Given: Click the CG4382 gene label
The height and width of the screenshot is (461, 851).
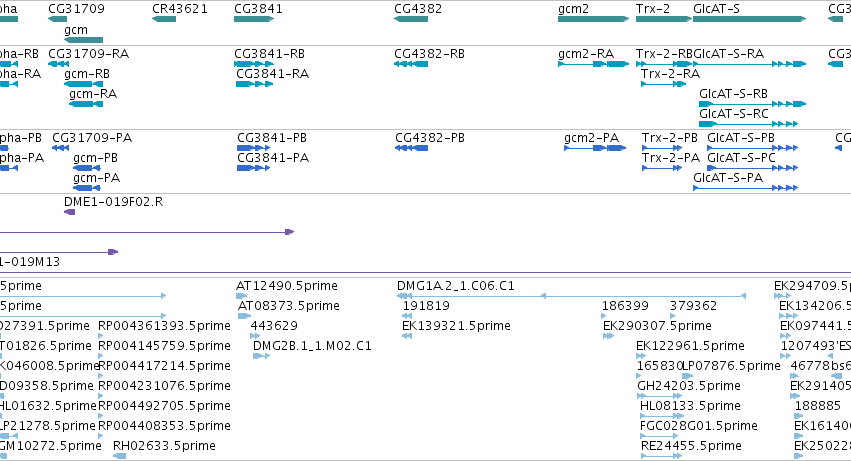Looking at the screenshot, I should point(418,9).
